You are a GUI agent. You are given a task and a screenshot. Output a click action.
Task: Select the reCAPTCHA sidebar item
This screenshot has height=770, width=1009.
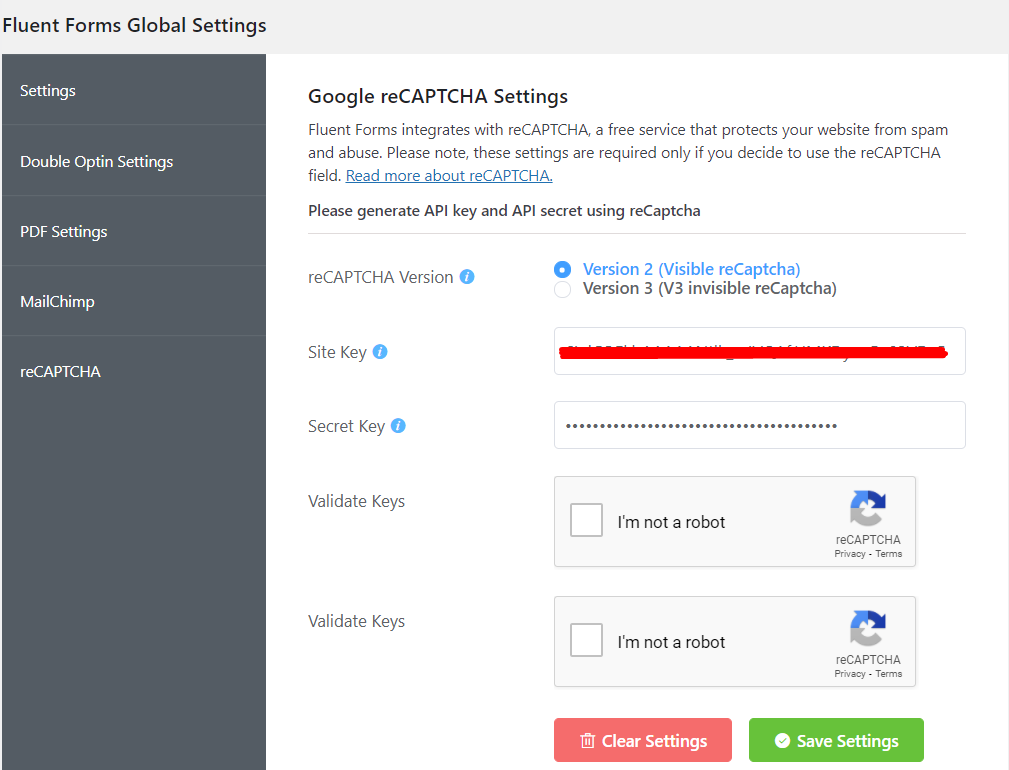[133, 371]
